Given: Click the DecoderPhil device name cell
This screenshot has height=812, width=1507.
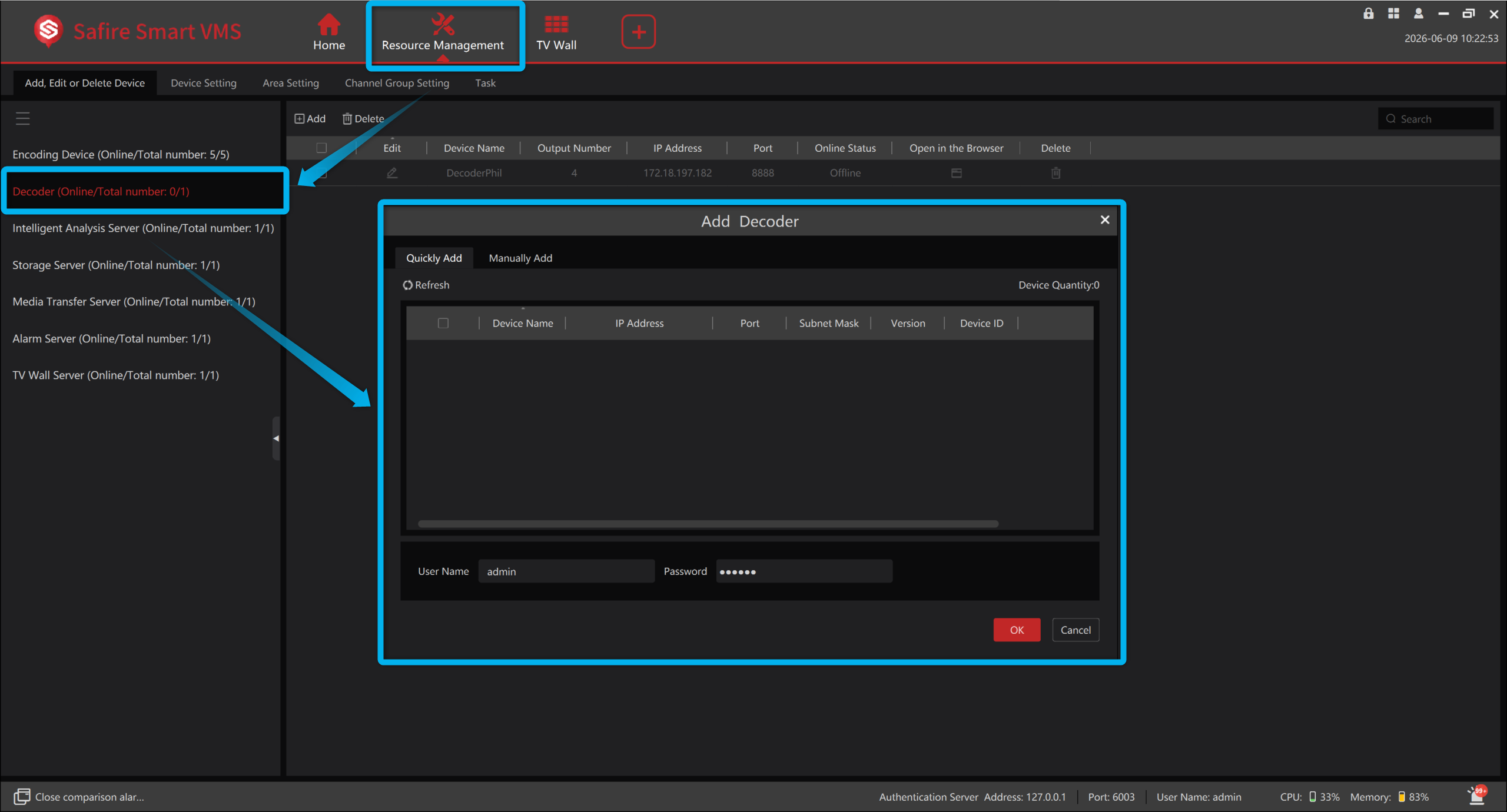Looking at the screenshot, I should click(474, 173).
